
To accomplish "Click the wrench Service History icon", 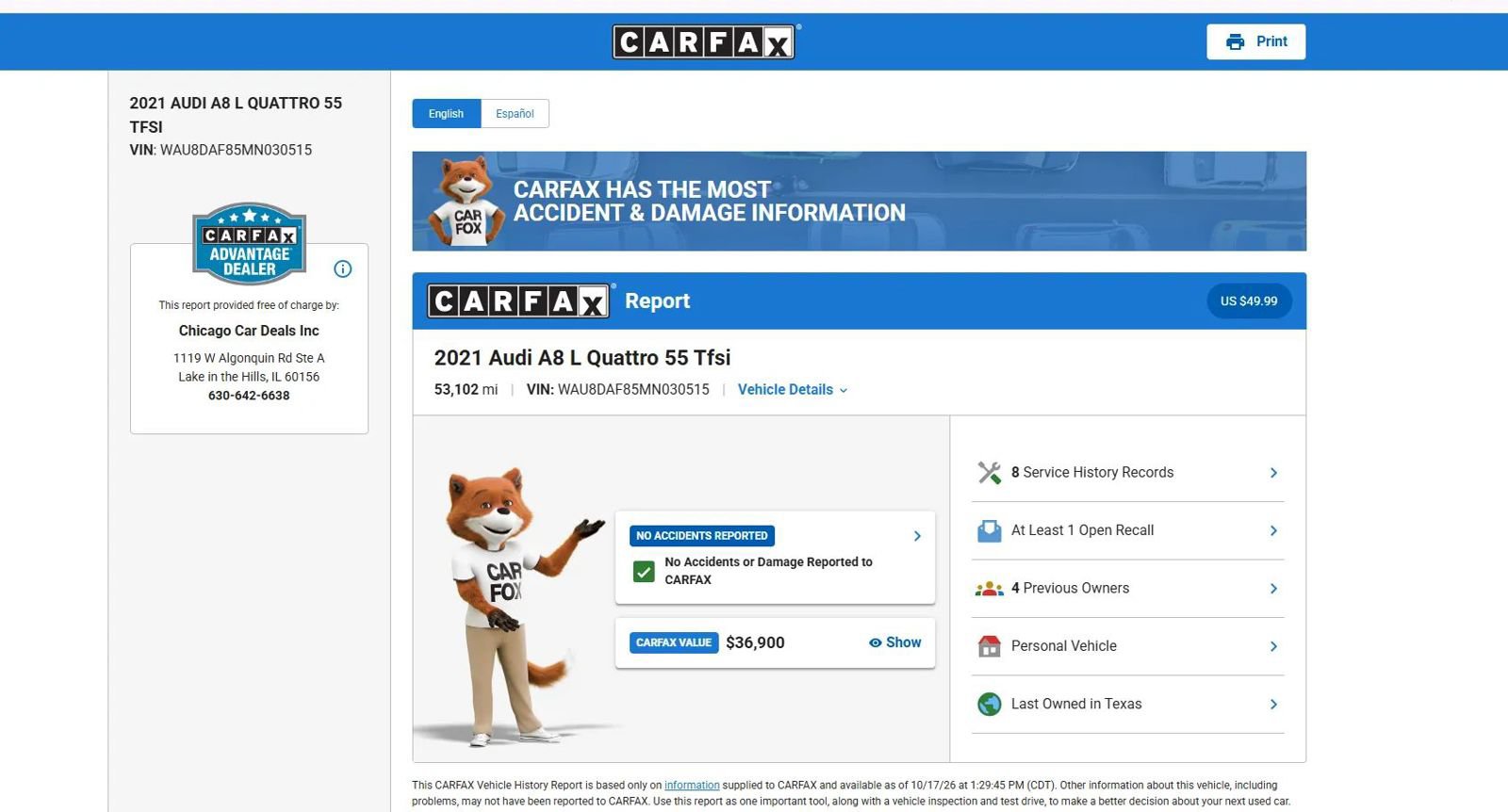I will pyautogui.click(x=990, y=472).
